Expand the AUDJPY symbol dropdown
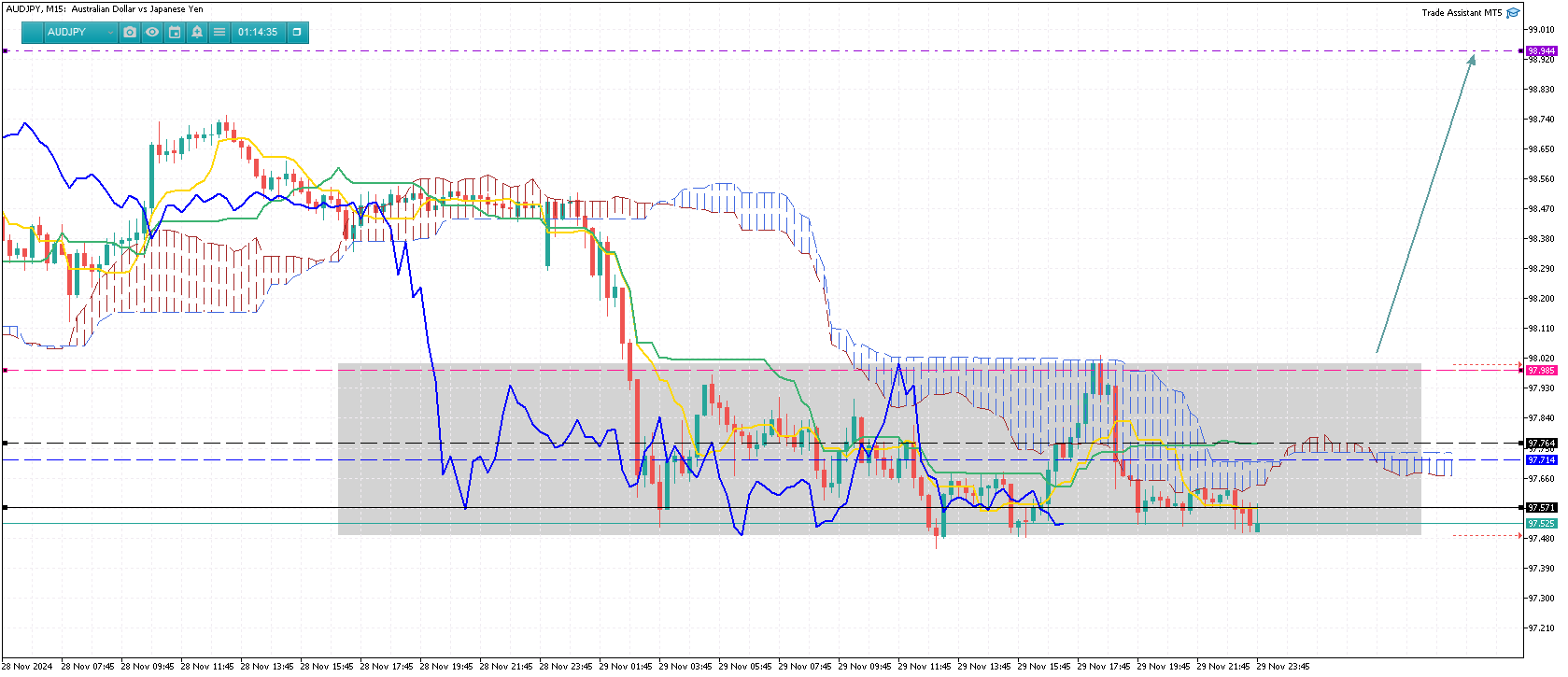This screenshot has width=1568, height=677. (x=110, y=33)
